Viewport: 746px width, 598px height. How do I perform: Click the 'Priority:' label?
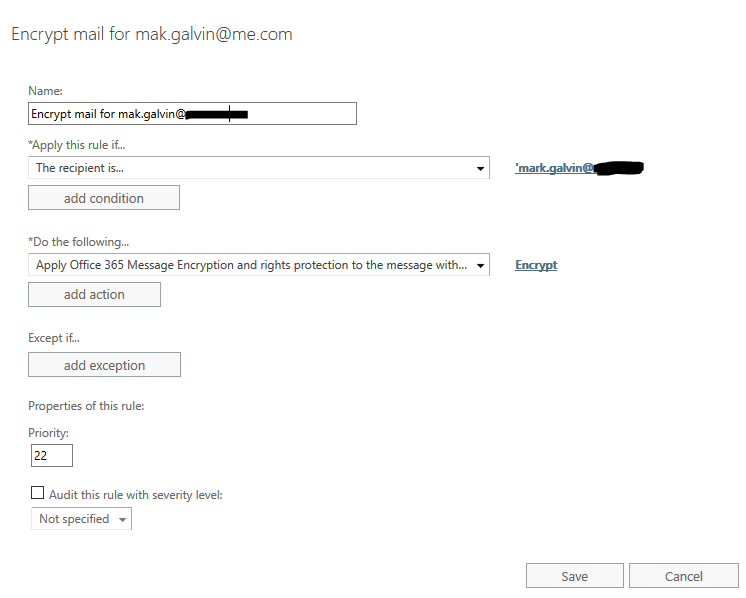click(48, 433)
